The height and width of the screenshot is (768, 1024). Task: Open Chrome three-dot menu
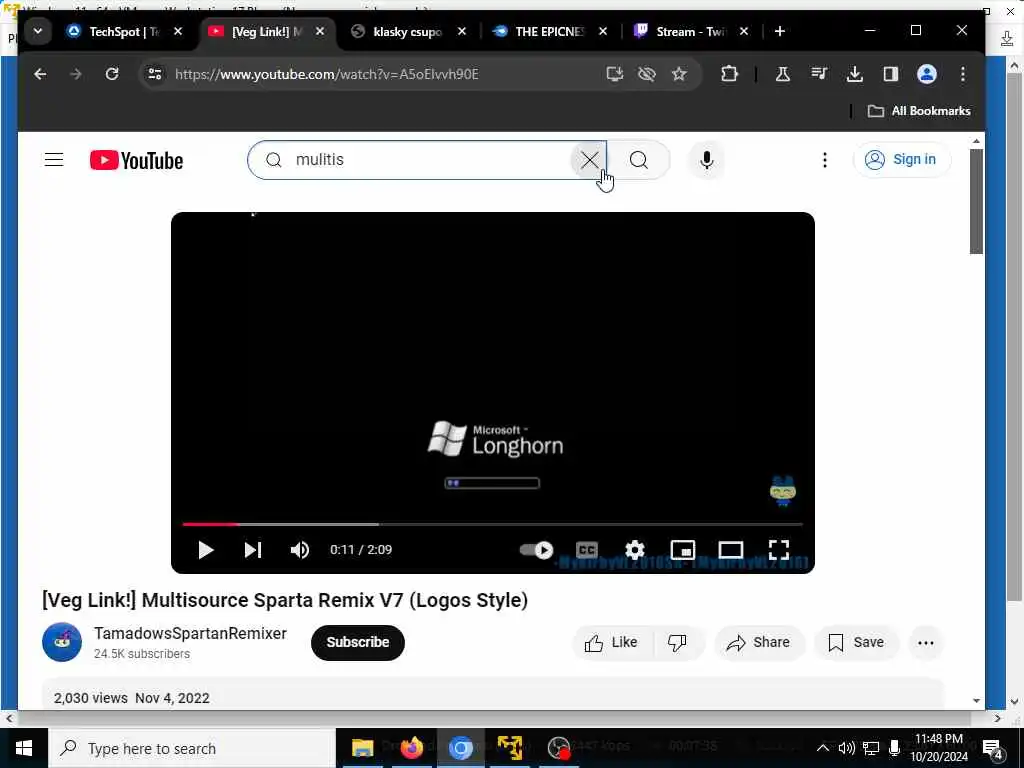click(963, 74)
